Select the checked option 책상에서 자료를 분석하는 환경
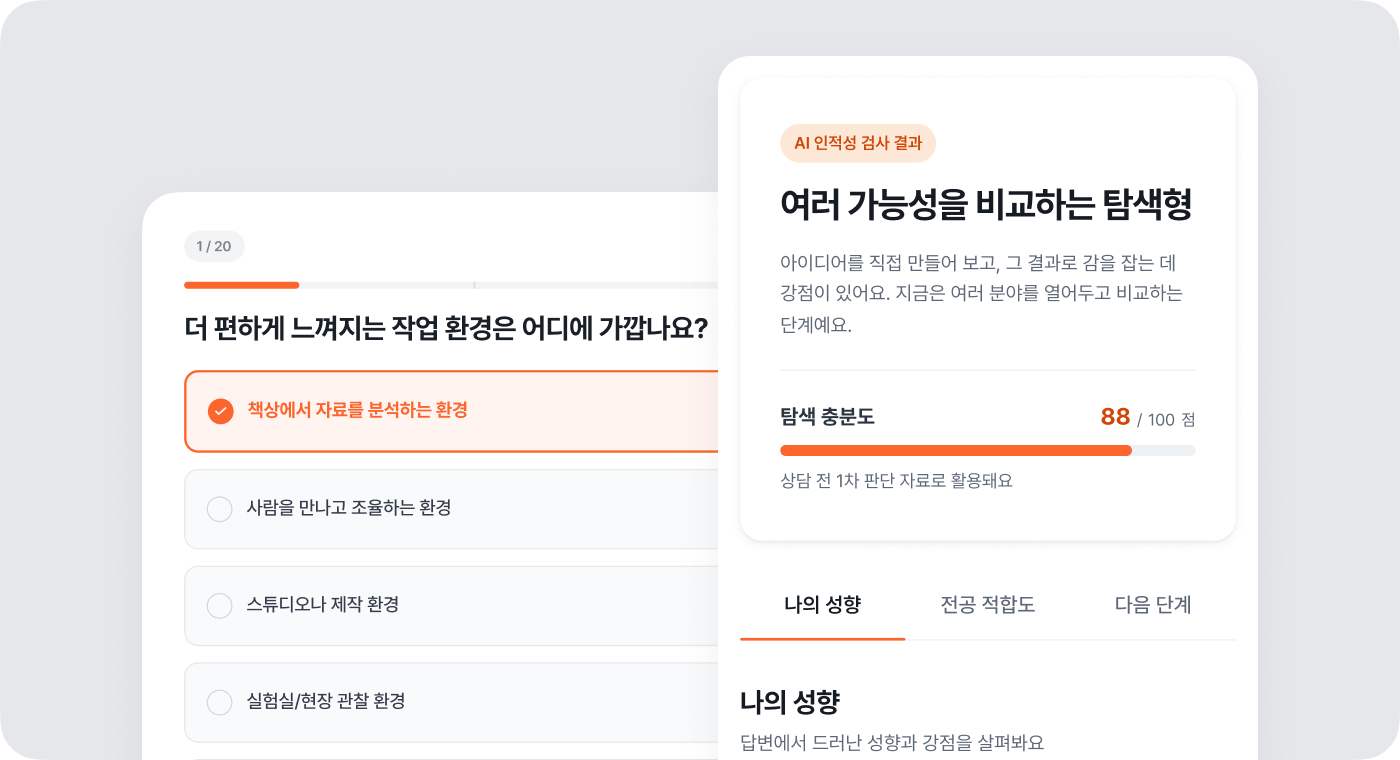 (452, 411)
